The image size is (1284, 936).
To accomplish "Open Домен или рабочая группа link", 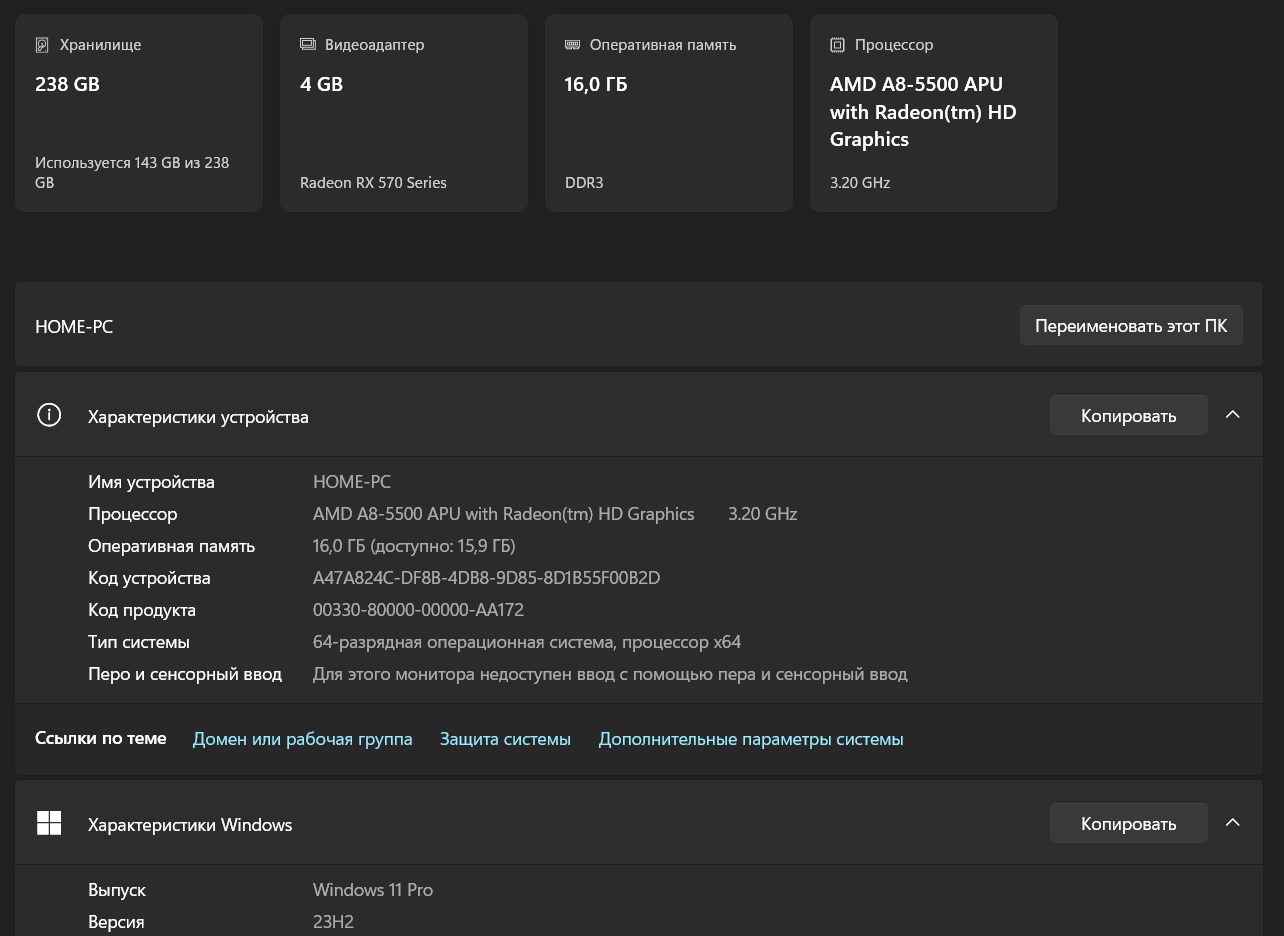I will click(303, 739).
